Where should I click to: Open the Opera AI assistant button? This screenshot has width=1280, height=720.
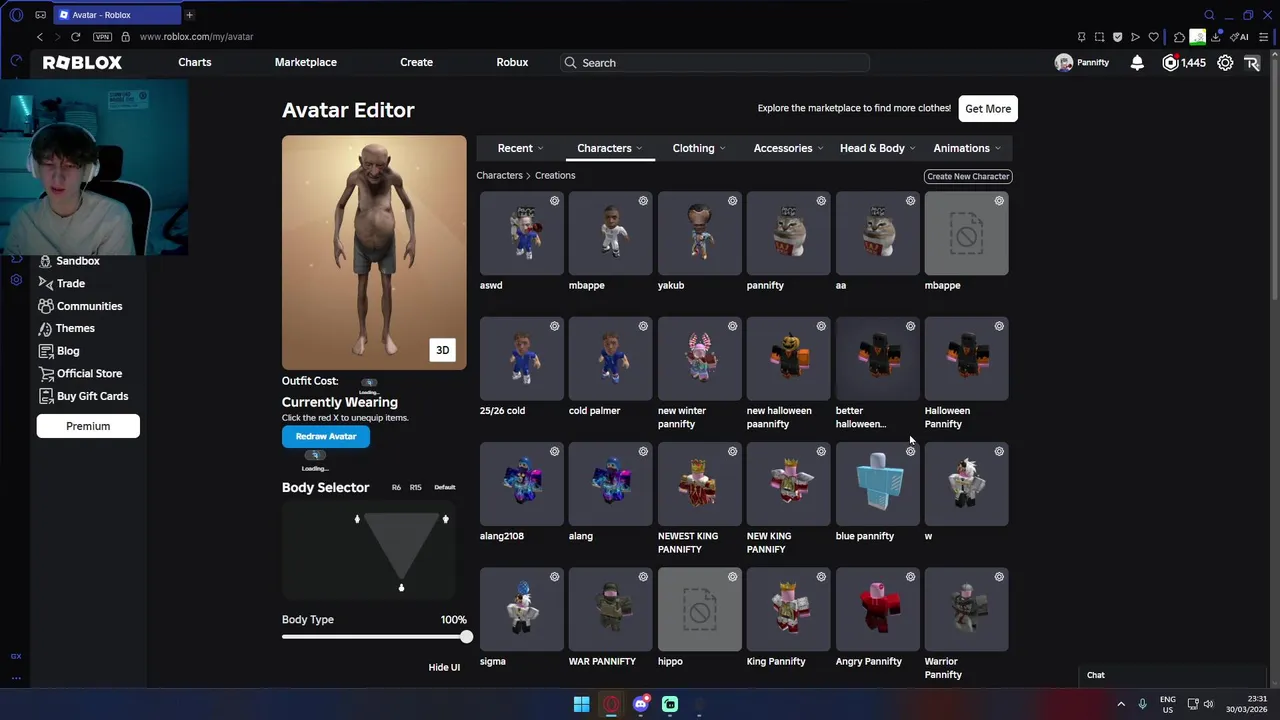click(1240, 37)
